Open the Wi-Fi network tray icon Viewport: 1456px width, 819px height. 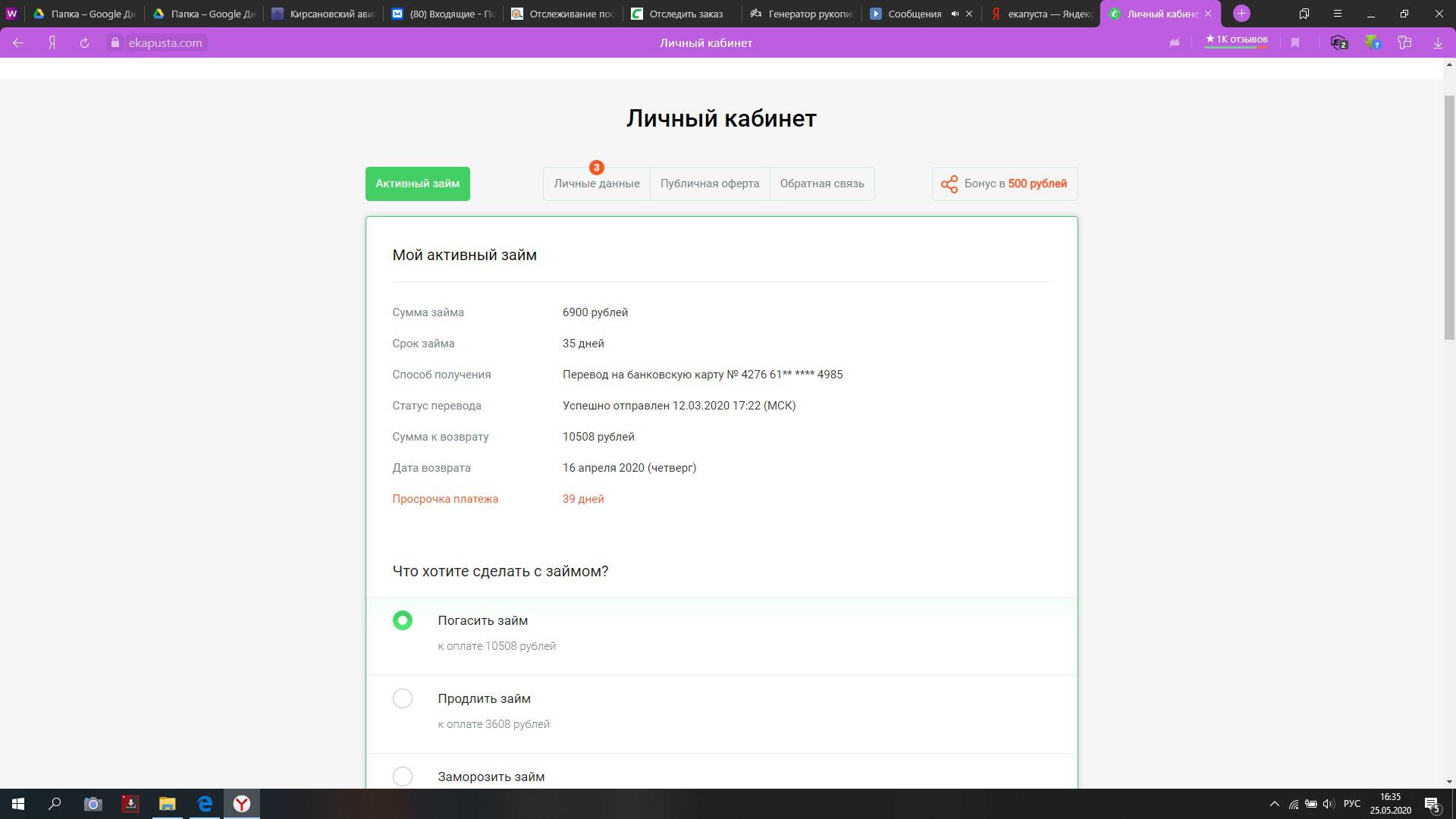tap(1294, 804)
